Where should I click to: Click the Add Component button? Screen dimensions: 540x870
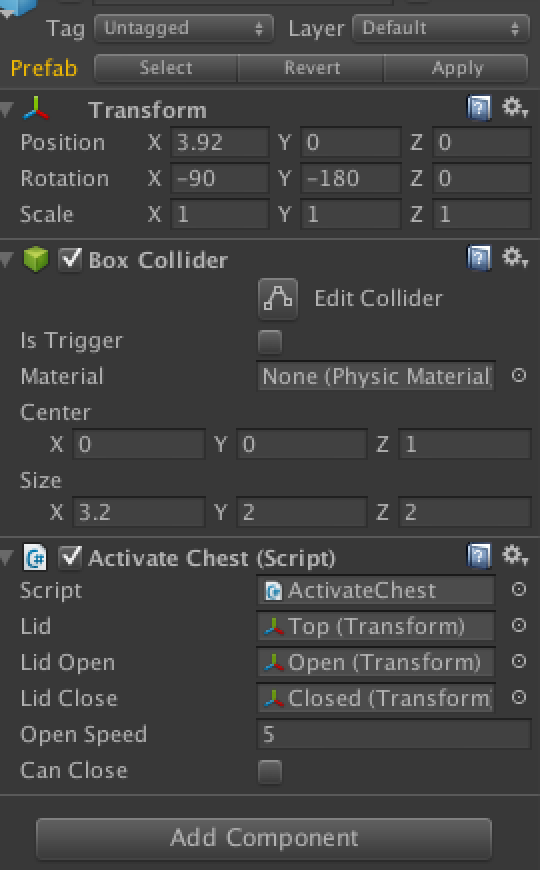(264, 838)
